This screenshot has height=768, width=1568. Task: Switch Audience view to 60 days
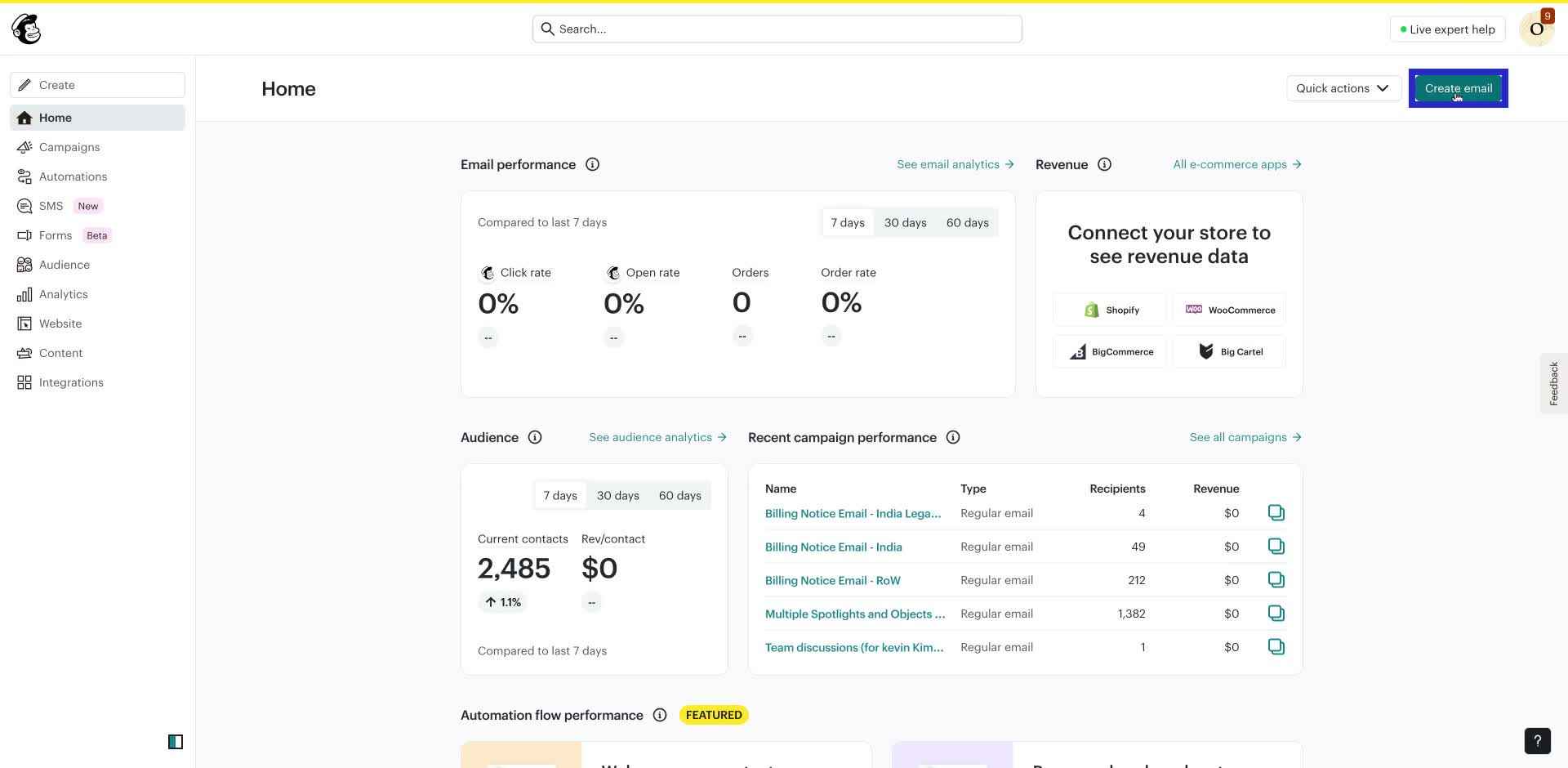(x=679, y=495)
